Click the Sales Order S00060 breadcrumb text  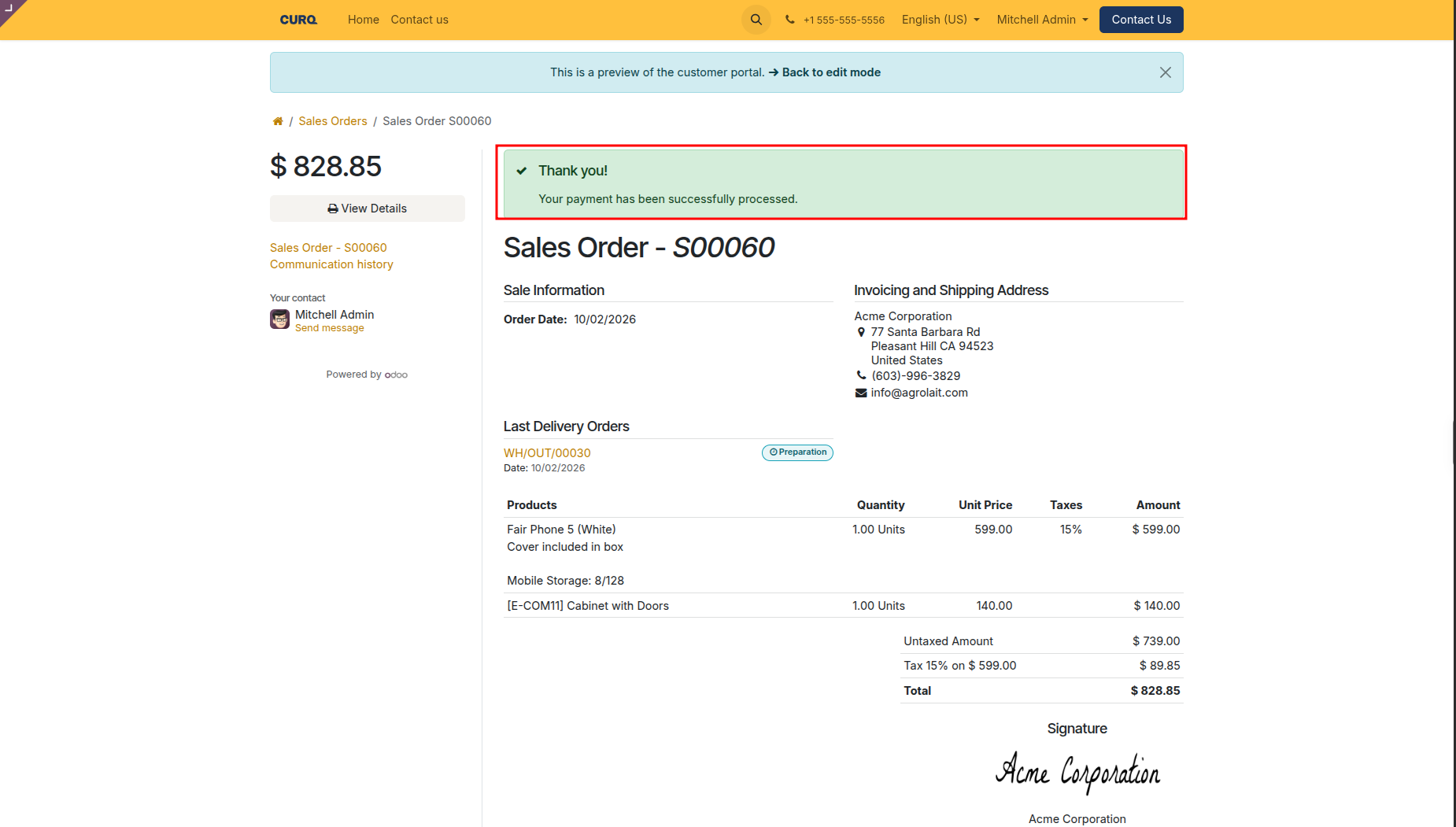(437, 121)
